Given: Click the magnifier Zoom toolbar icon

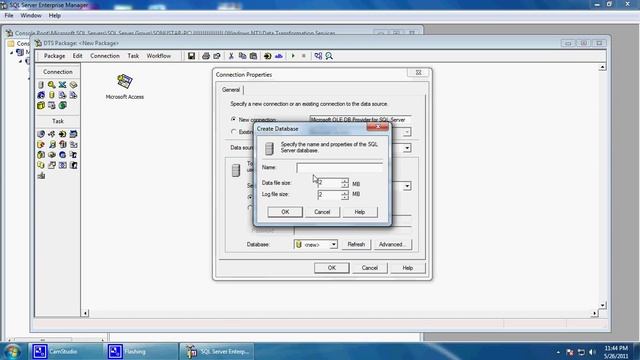Looking at the screenshot, I should 329,56.
